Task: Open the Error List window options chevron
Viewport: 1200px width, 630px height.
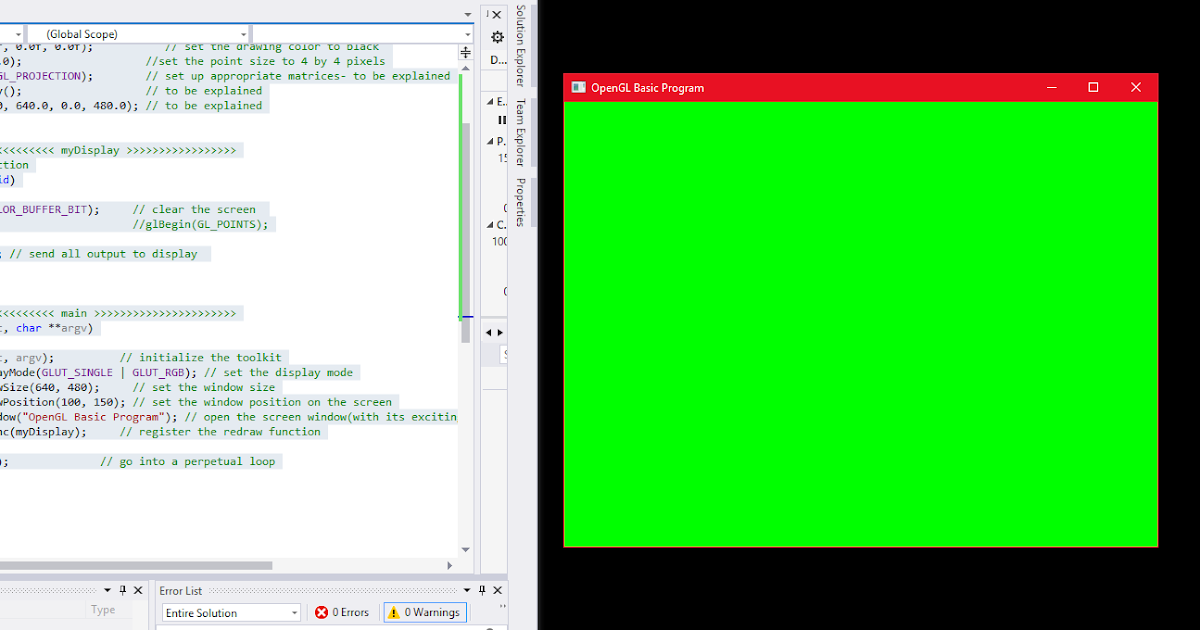Action: click(465, 590)
